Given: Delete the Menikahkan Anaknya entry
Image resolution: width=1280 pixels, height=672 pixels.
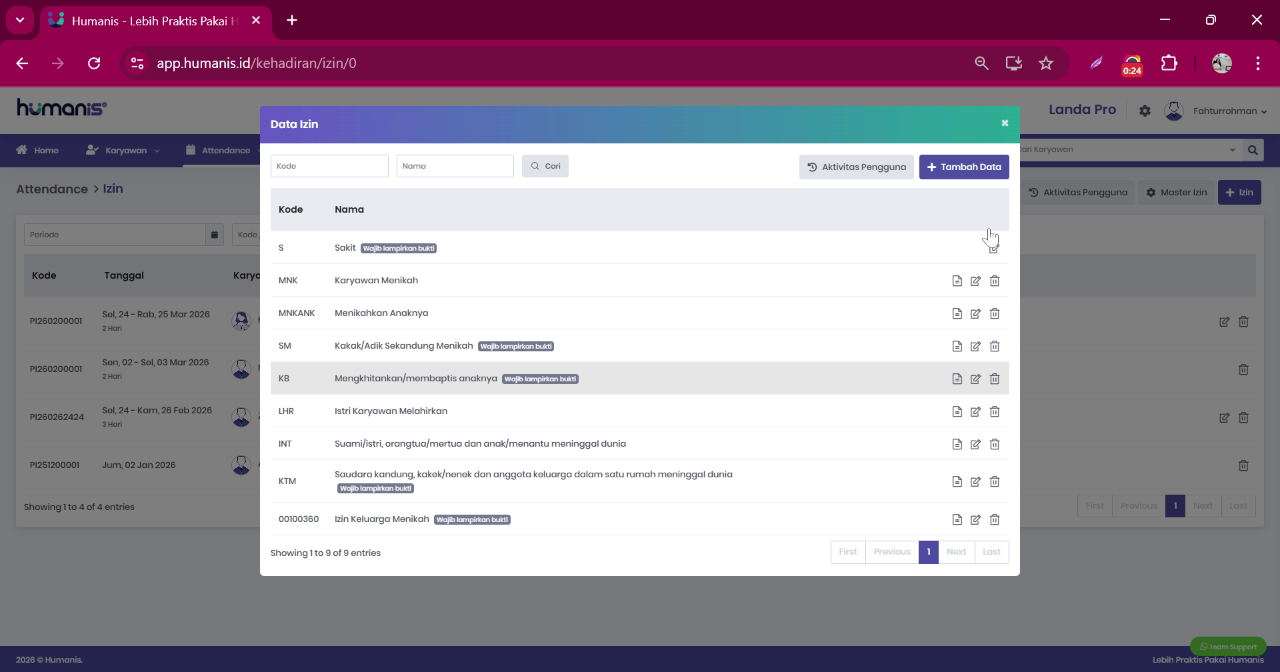Looking at the screenshot, I should [x=994, y=314].
